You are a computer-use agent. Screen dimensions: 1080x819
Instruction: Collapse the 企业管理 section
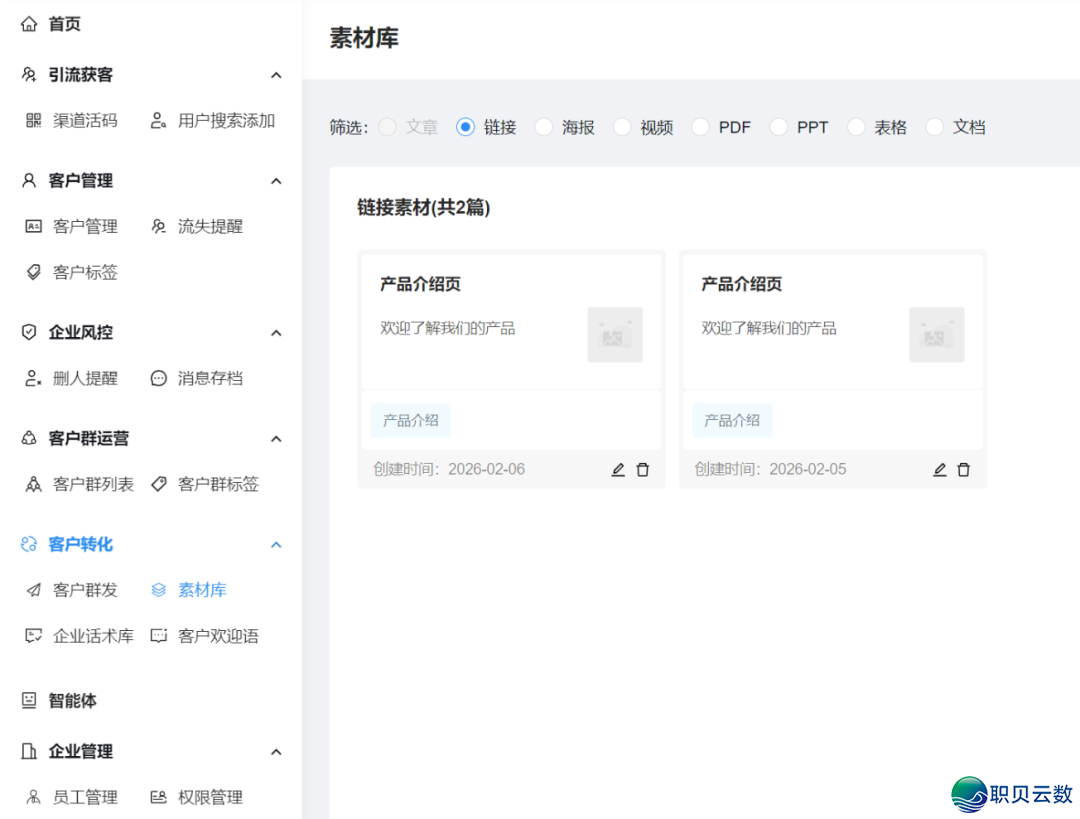[x=276, y=751]
